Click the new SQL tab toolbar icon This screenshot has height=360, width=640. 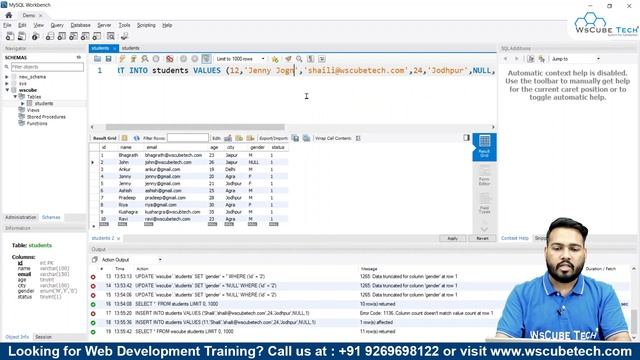pyautogui.click(x=10, y=36)
